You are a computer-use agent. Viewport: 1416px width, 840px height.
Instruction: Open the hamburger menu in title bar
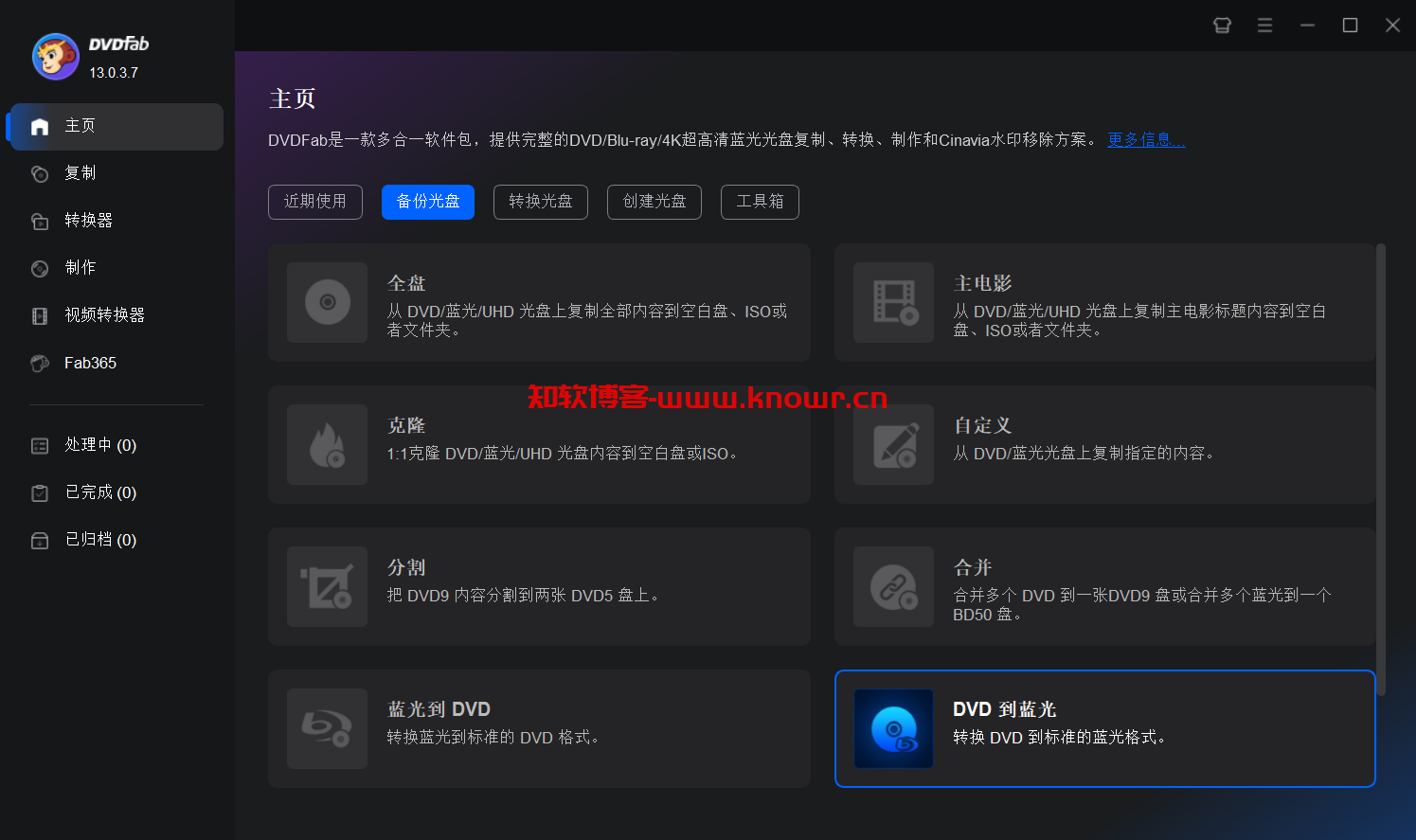click(x=1264, y=26)
